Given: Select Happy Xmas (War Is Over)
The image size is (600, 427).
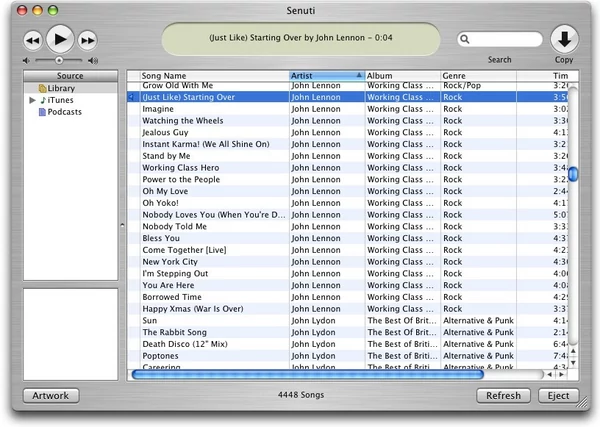Looking at the screenshot, I should click(x=347, y=309).
